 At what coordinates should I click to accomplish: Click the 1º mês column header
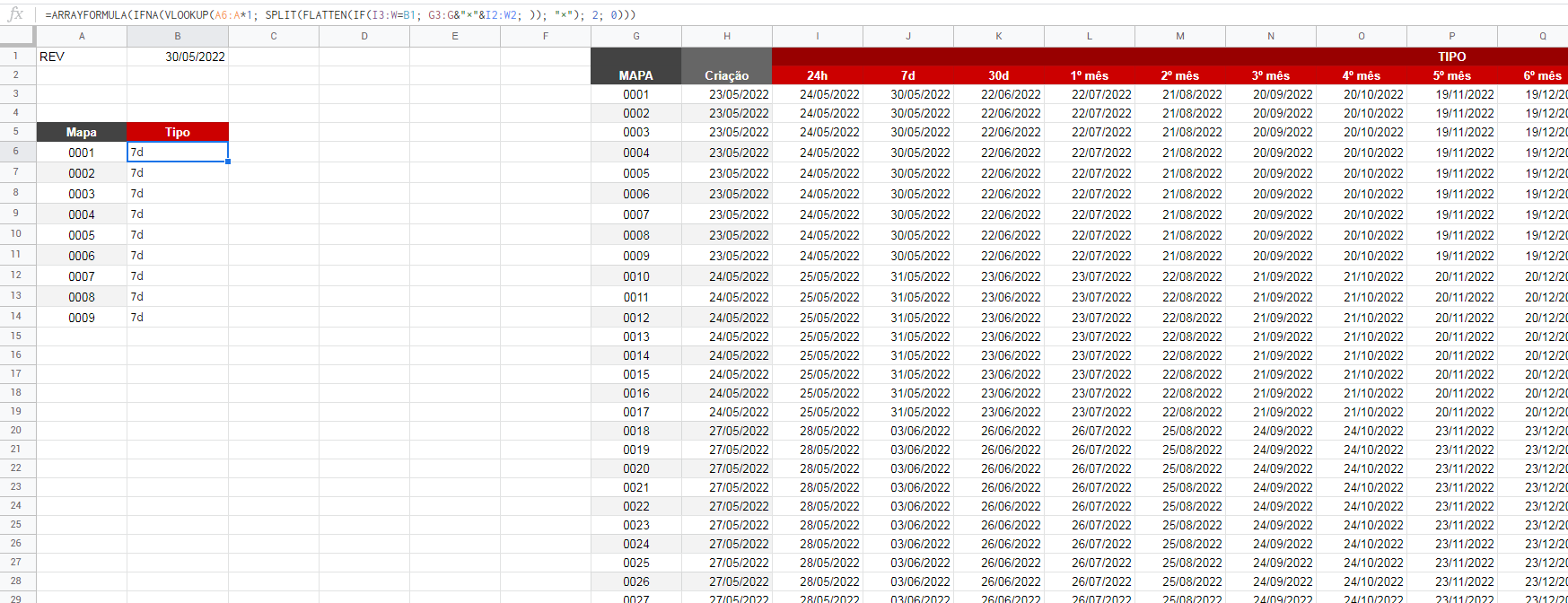1090,75
